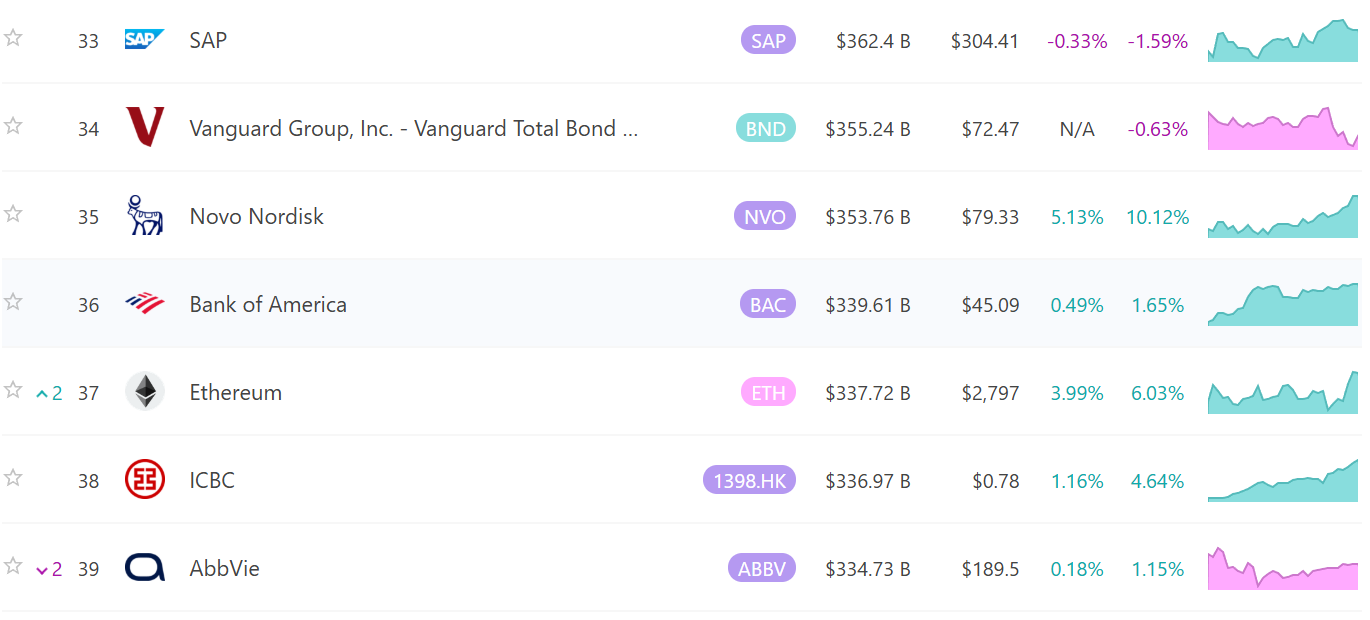This screenshot has height=620, width=1370.
Task: Select the 1398.HK ticker badge
Action: click(749, 481)
